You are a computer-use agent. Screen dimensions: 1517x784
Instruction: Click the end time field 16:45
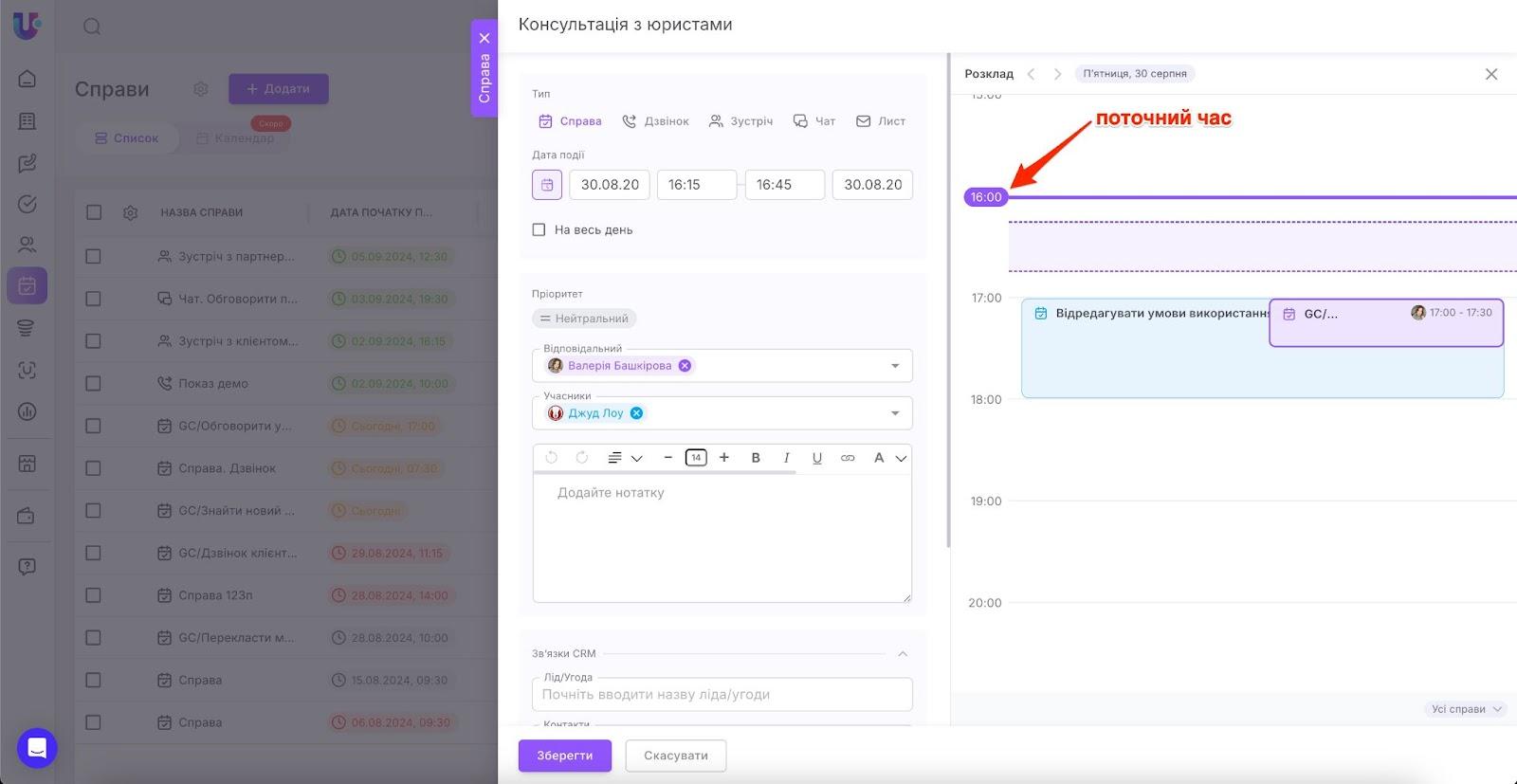(x=785, y=185)
